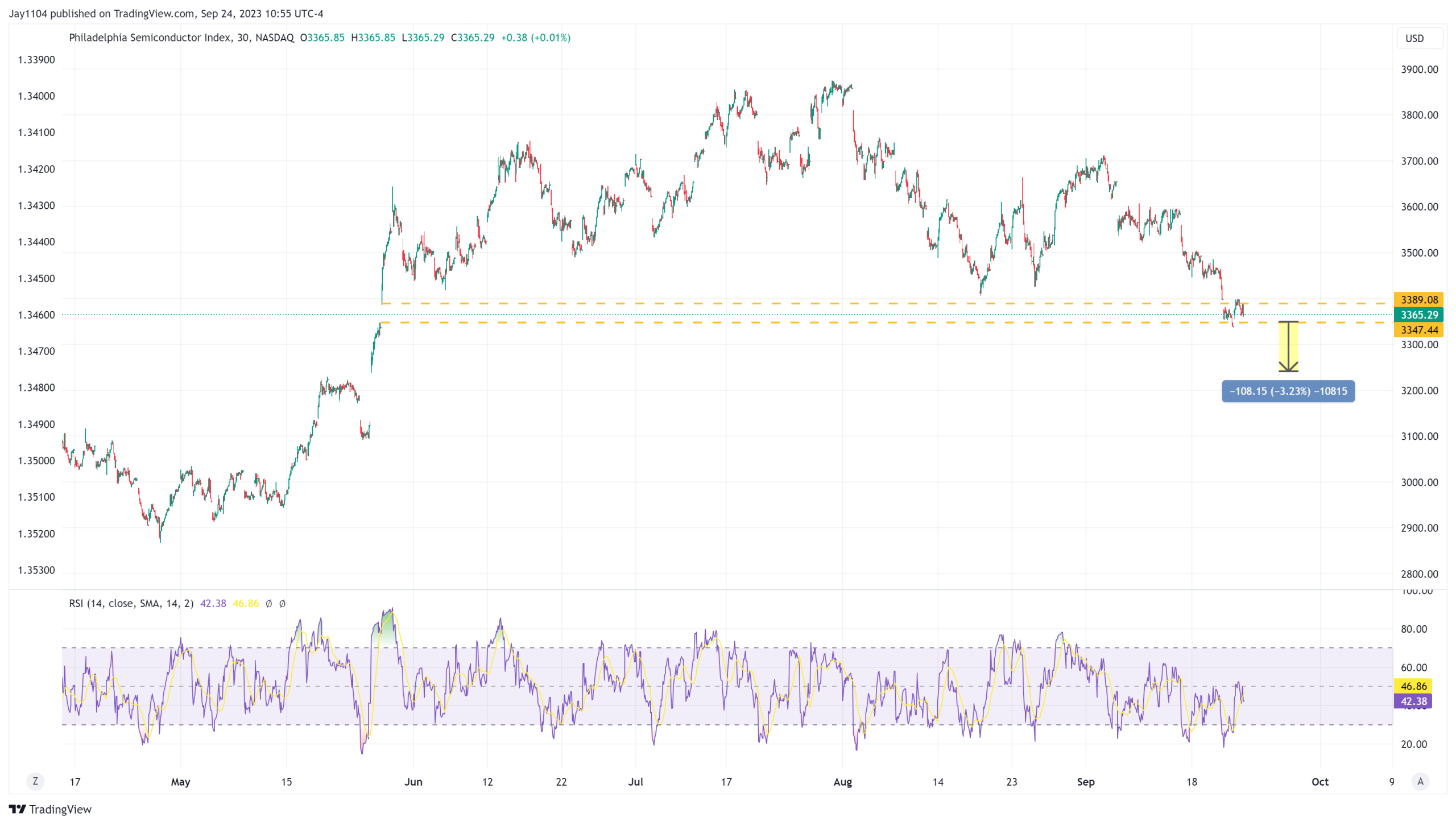Click the RSI legend value 42.38
1456x825 pixels.
213,603
